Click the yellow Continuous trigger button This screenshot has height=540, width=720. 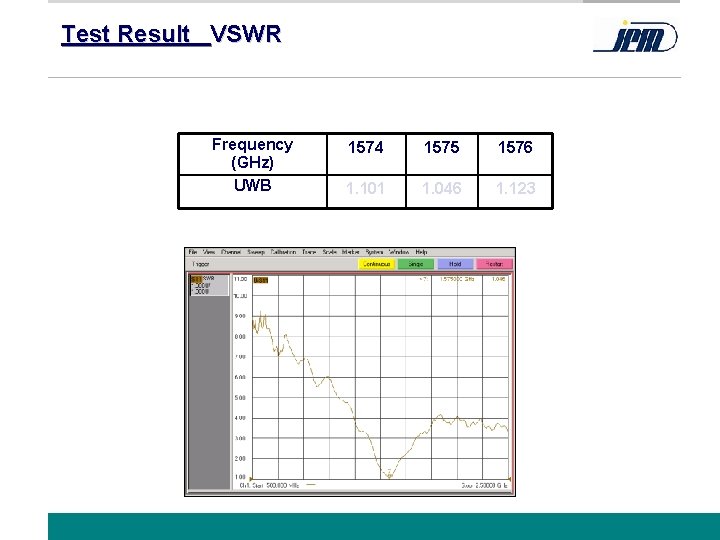click(376, 264)
